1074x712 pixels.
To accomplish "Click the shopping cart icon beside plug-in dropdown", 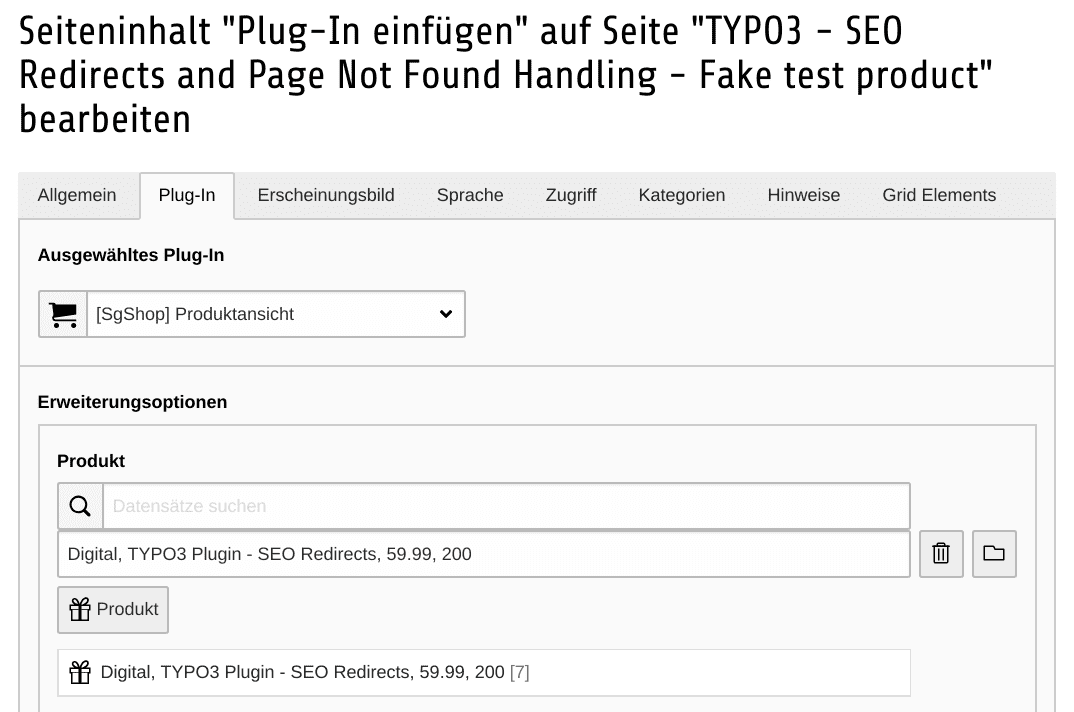I will [63, 315].
